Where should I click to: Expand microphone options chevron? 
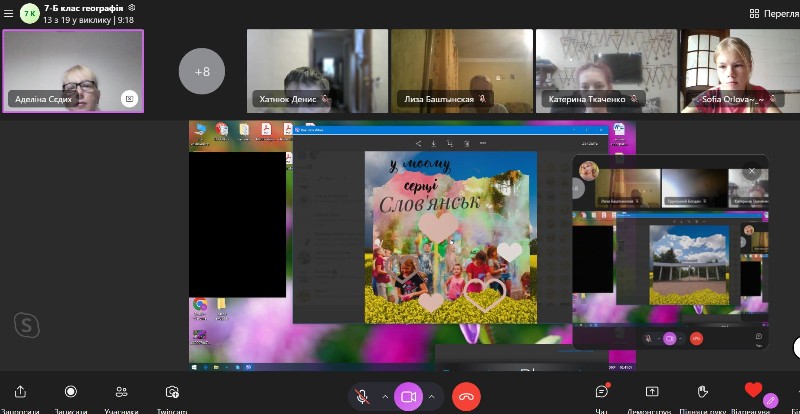pos(385,397)
